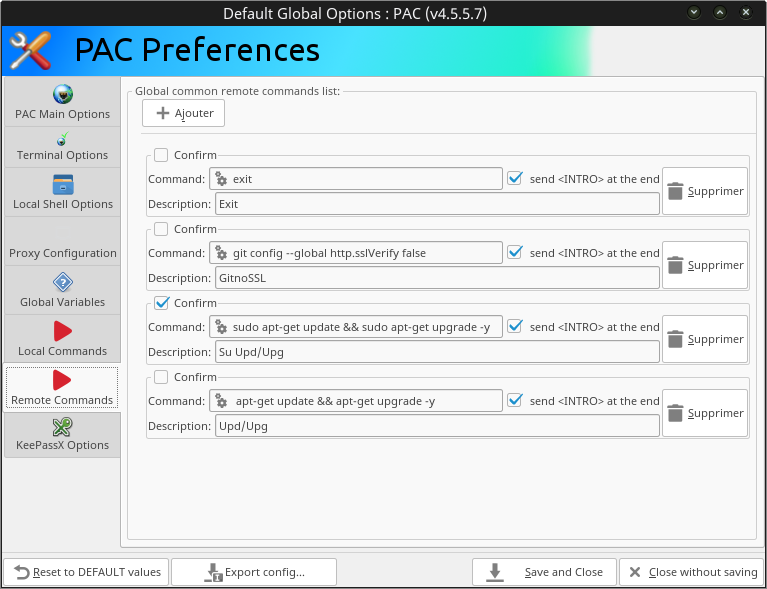
Task: Minimize the window using the title bar down-arrow button
Action: [694, 12]
